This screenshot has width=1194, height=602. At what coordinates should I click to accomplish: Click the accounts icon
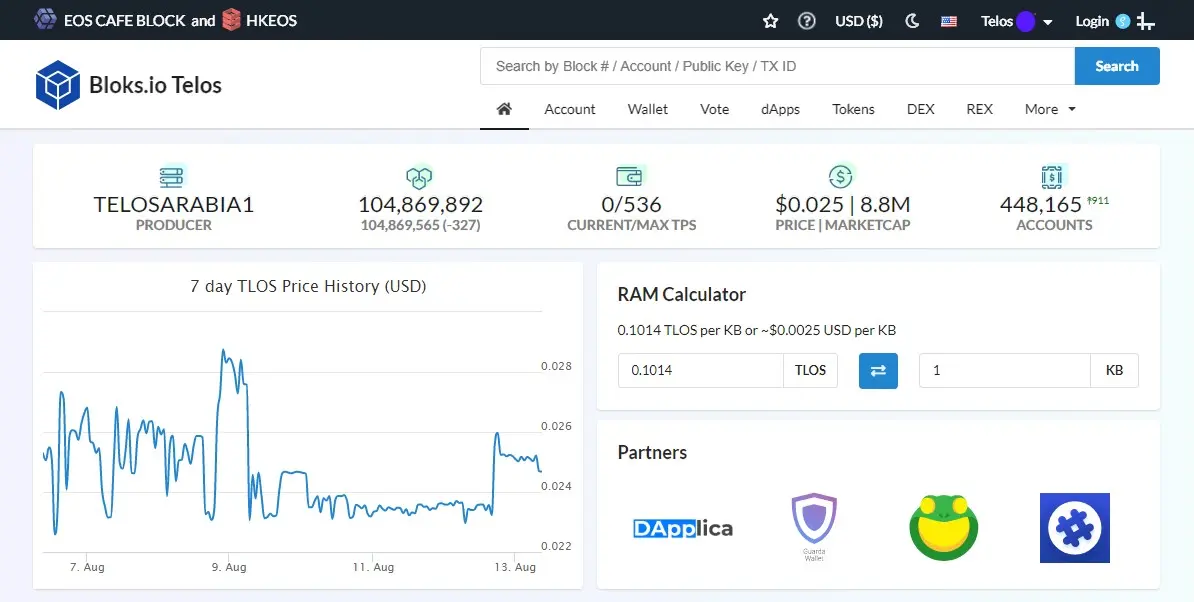tap(1052, 177)
